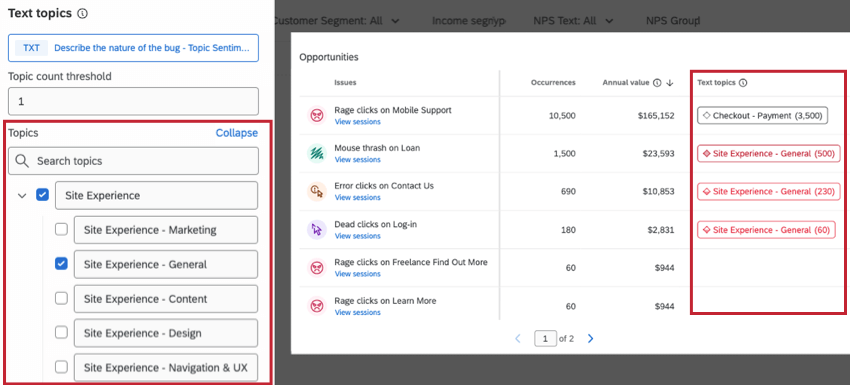Viewport: 850px width, 385px height.
Task: Tick the Site Experience - Design checkbox
Action: (62, 332)
